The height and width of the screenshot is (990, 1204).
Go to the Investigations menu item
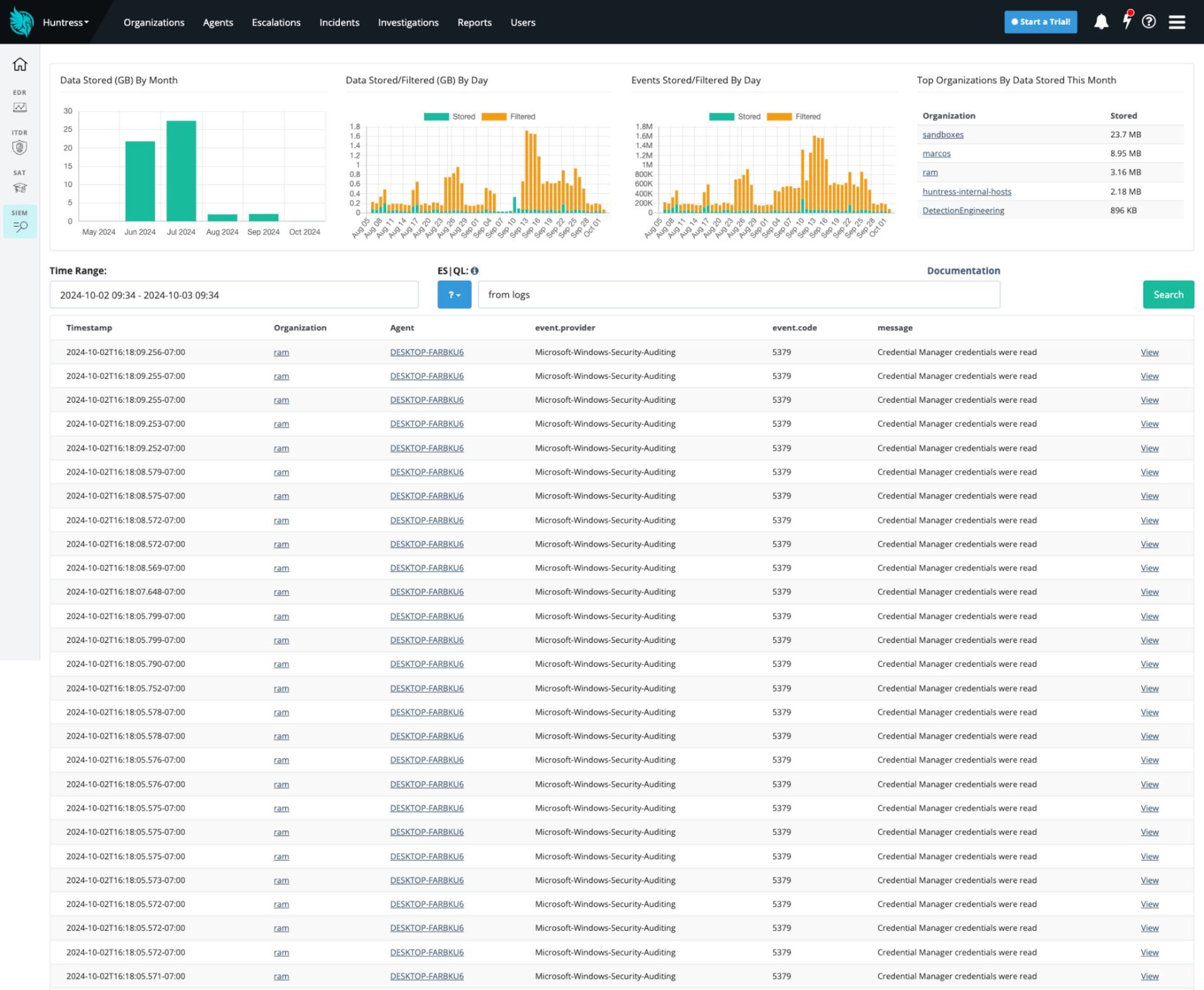pyautogui.click(x=408, y=23)
